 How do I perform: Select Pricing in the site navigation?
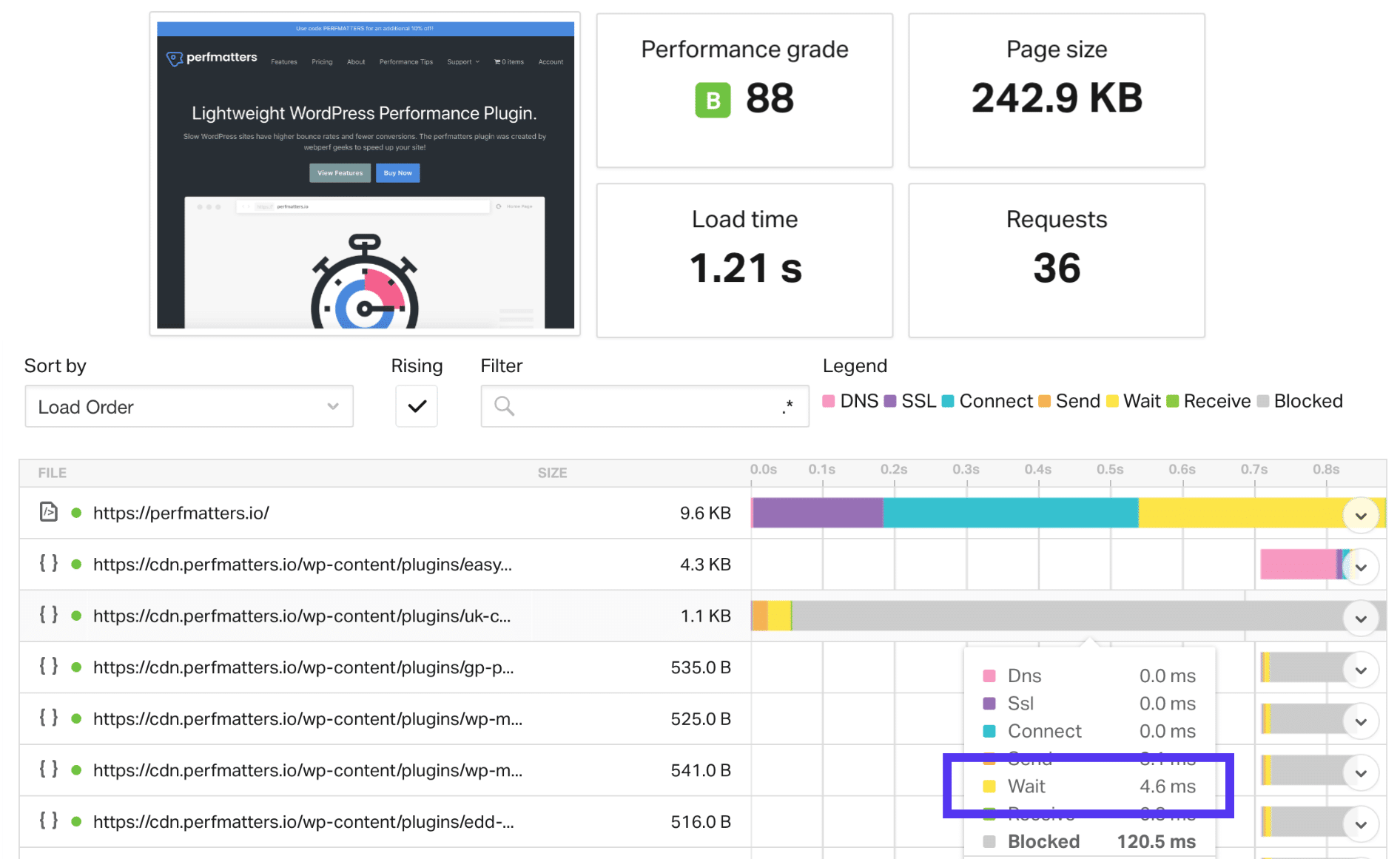(x=322, y=62)
